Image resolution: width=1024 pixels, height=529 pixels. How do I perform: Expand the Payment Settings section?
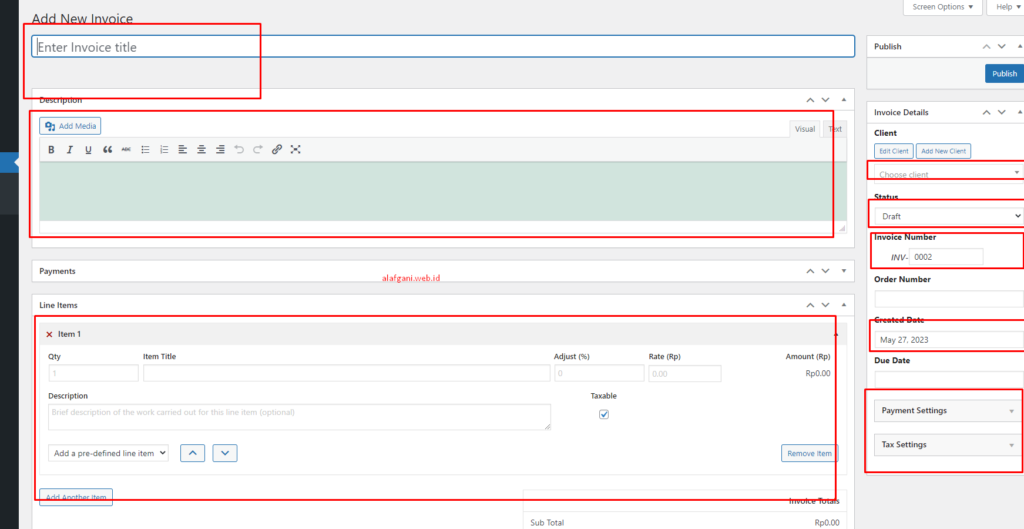click(946, 411)
